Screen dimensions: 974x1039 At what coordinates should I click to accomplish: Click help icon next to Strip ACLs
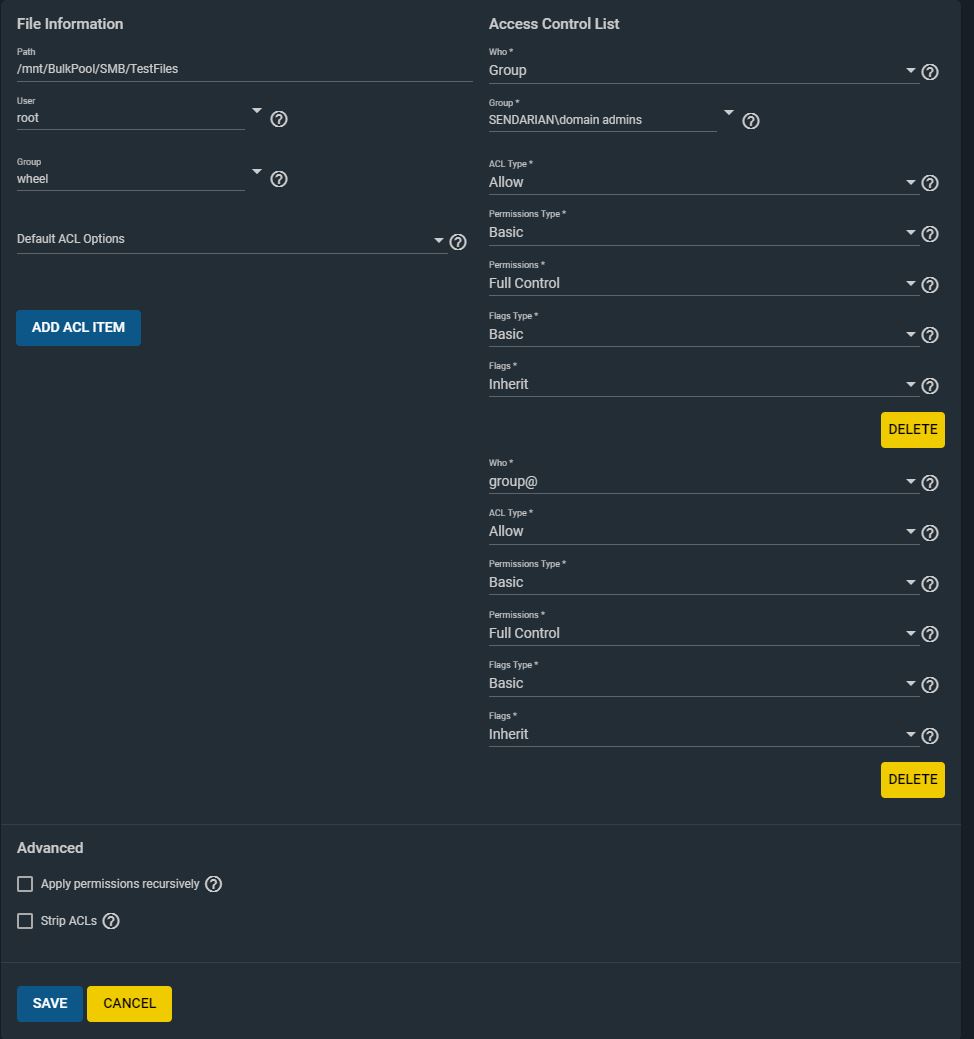coord(111,921)
